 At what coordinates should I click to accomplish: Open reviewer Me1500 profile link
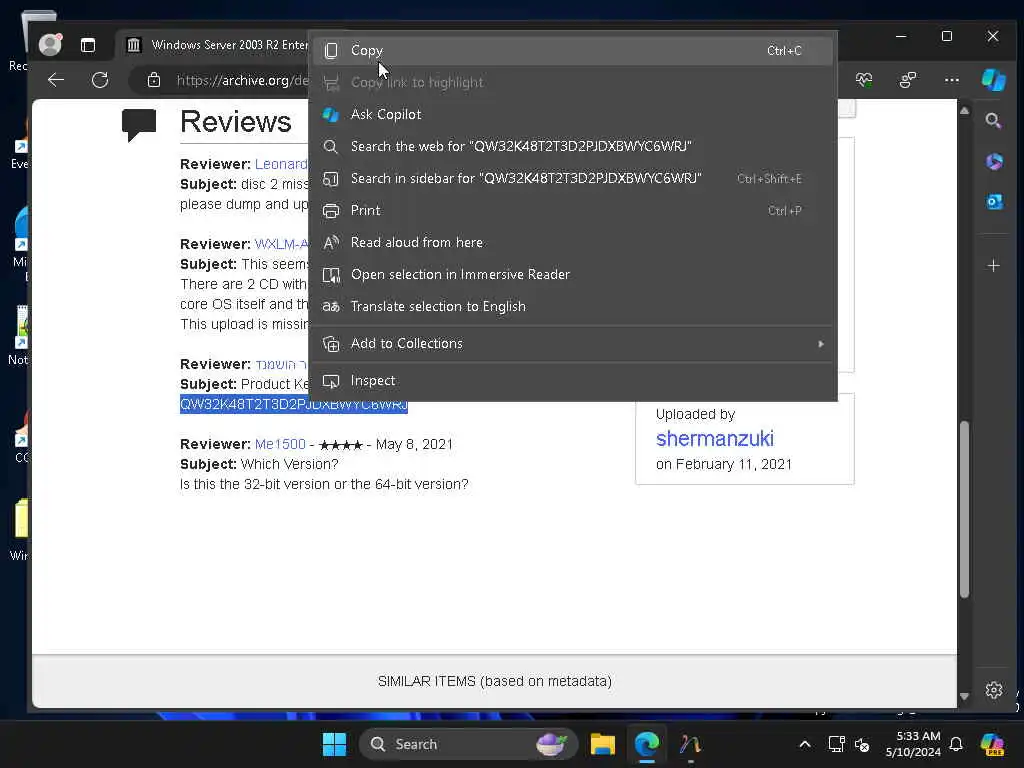(280, 444)
